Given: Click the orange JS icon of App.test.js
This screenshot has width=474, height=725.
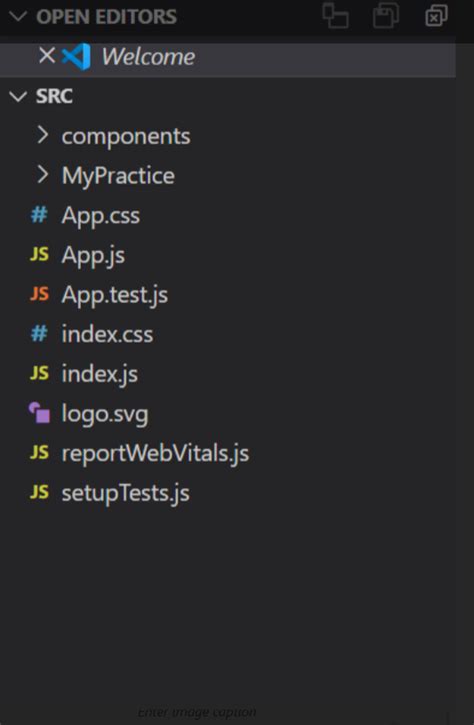Looking at the screenshot, I should 39,294.
